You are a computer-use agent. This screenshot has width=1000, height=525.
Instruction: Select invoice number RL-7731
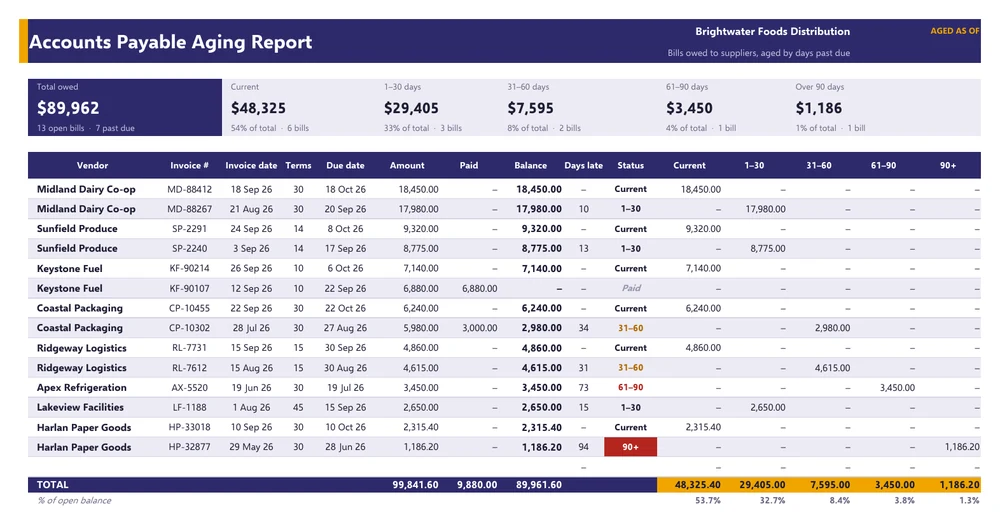(189, 348)
